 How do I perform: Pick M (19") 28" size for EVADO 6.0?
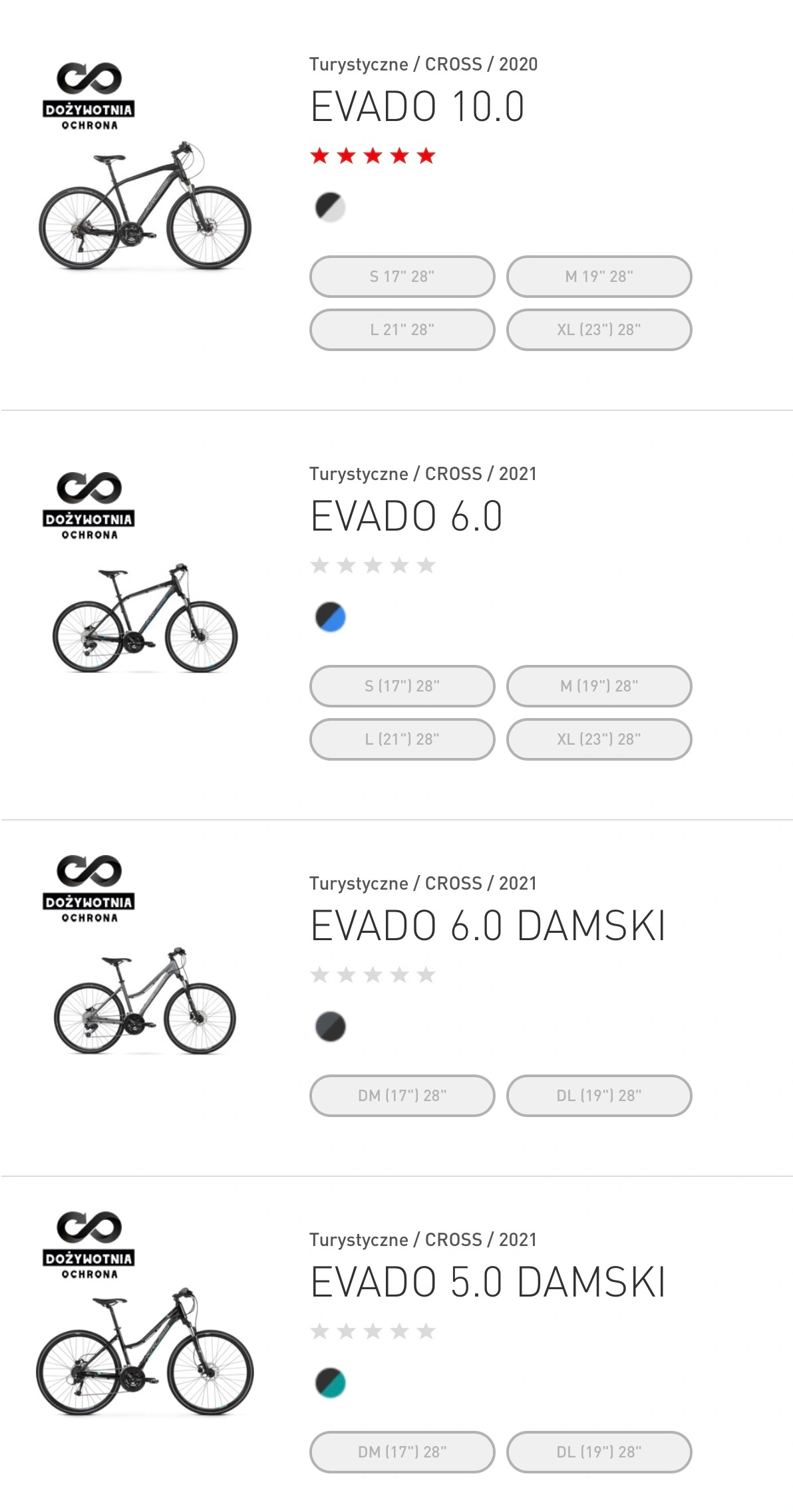pyautogui.click(x=599, y=686)
